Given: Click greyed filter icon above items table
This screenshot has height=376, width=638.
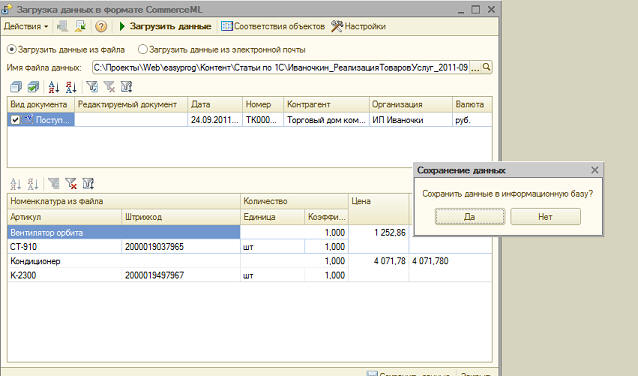Looking at the screenshot, I should 53,184.
